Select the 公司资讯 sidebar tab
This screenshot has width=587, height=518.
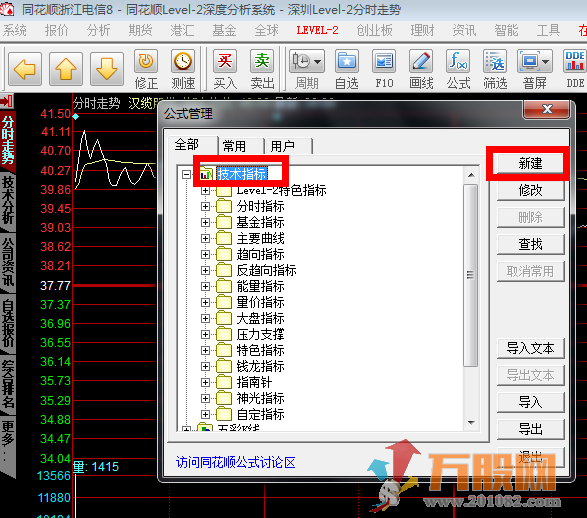pyautogui.click(x=7, y=263)
